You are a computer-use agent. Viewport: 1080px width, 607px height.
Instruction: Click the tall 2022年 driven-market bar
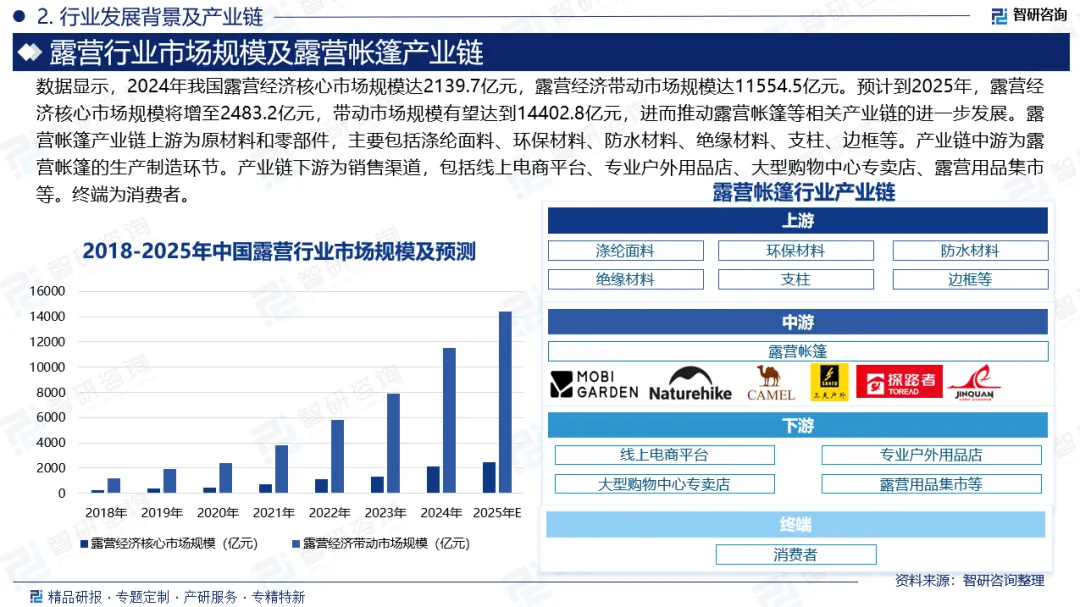[338, 456]
